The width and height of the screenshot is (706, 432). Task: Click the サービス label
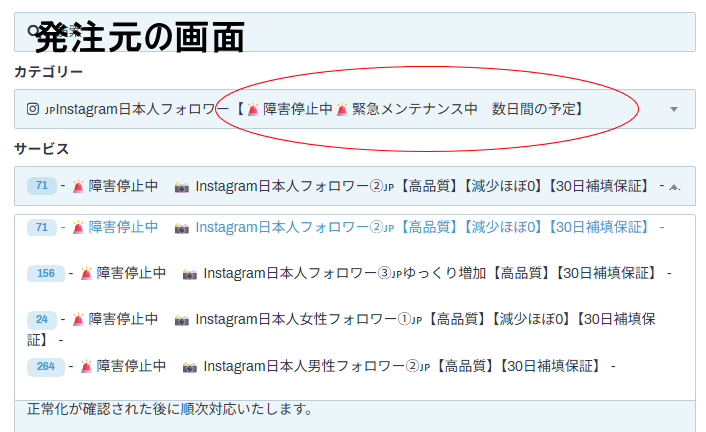(41, 149)
